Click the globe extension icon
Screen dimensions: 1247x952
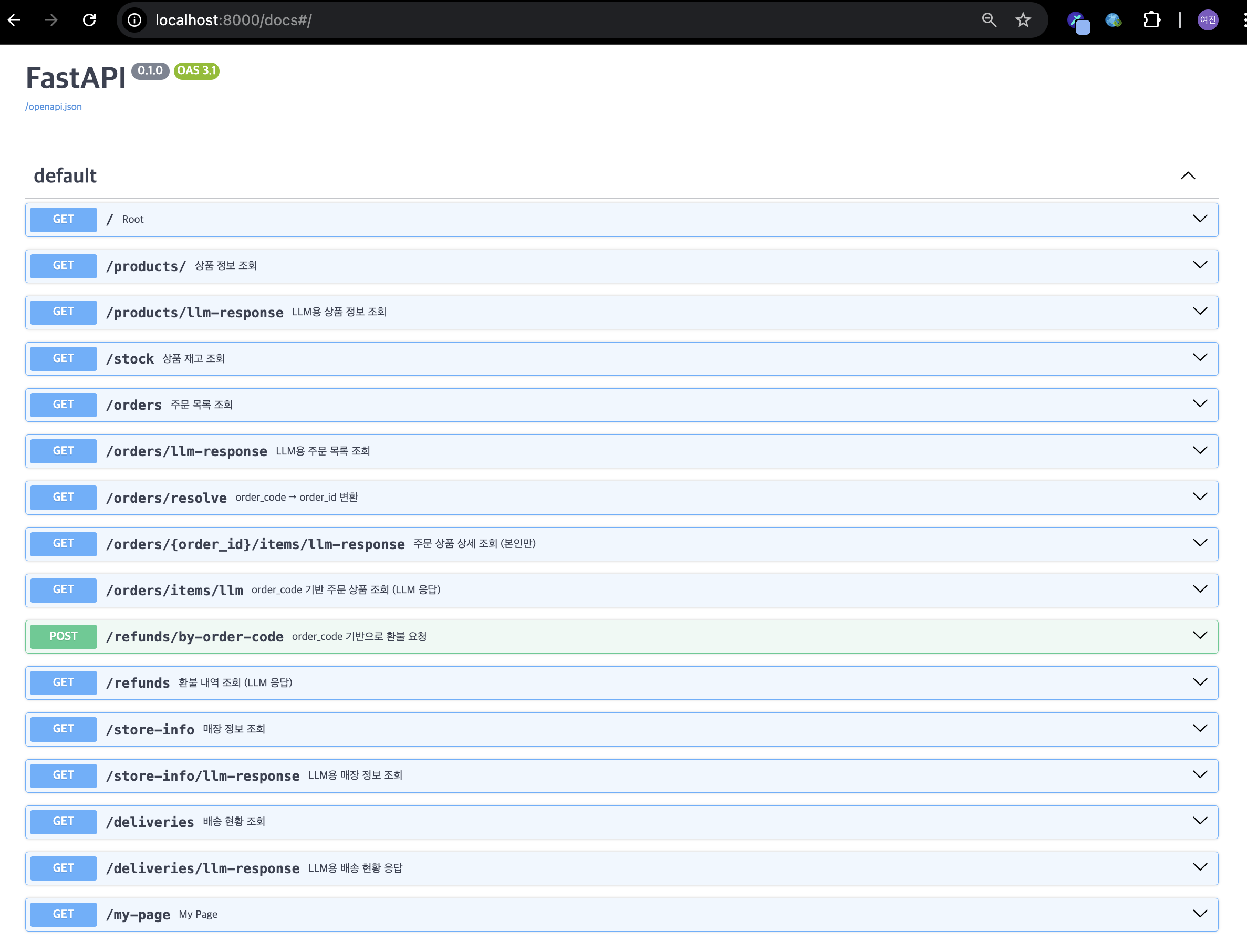(x=1113, y=20)
